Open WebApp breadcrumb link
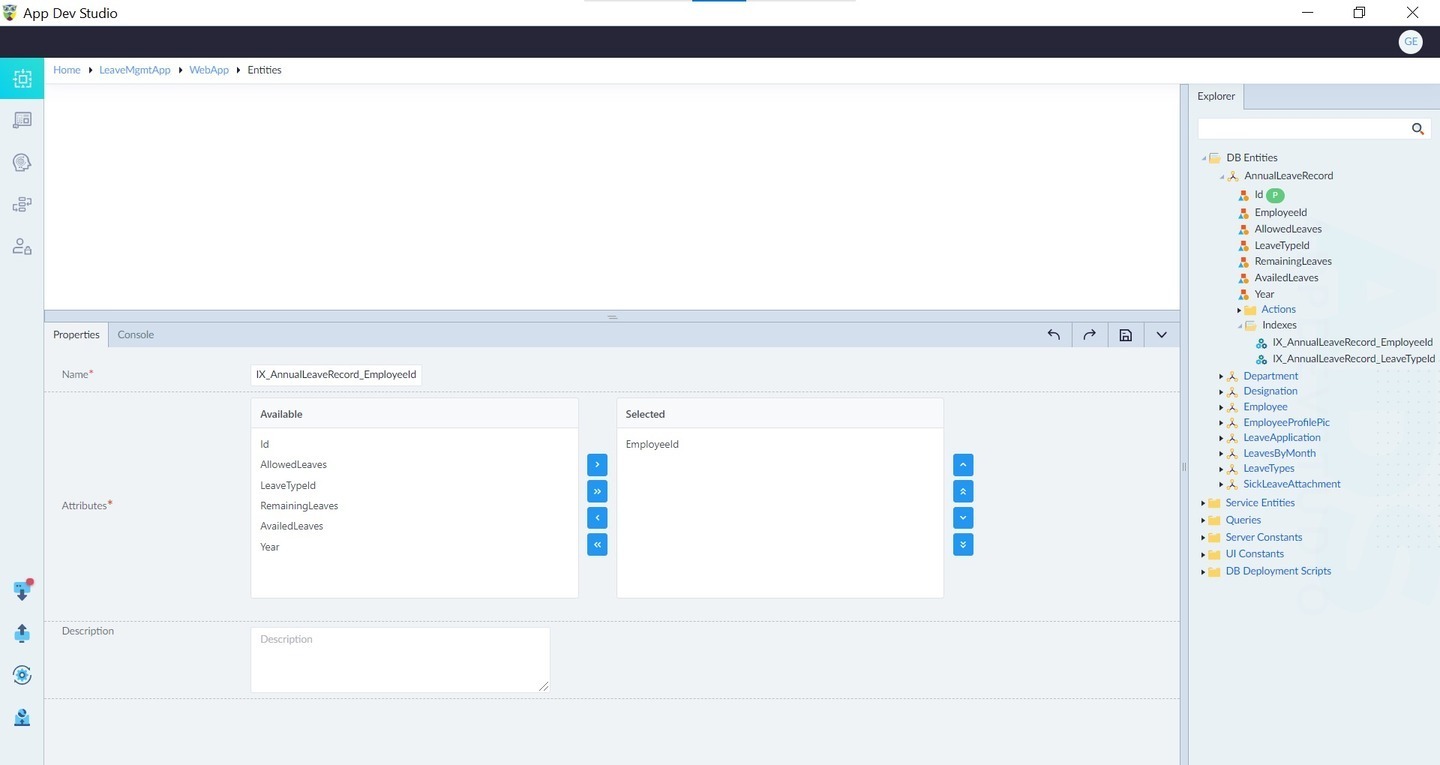The width and height of the screenshot is (1440, 765). pos(209,70)
